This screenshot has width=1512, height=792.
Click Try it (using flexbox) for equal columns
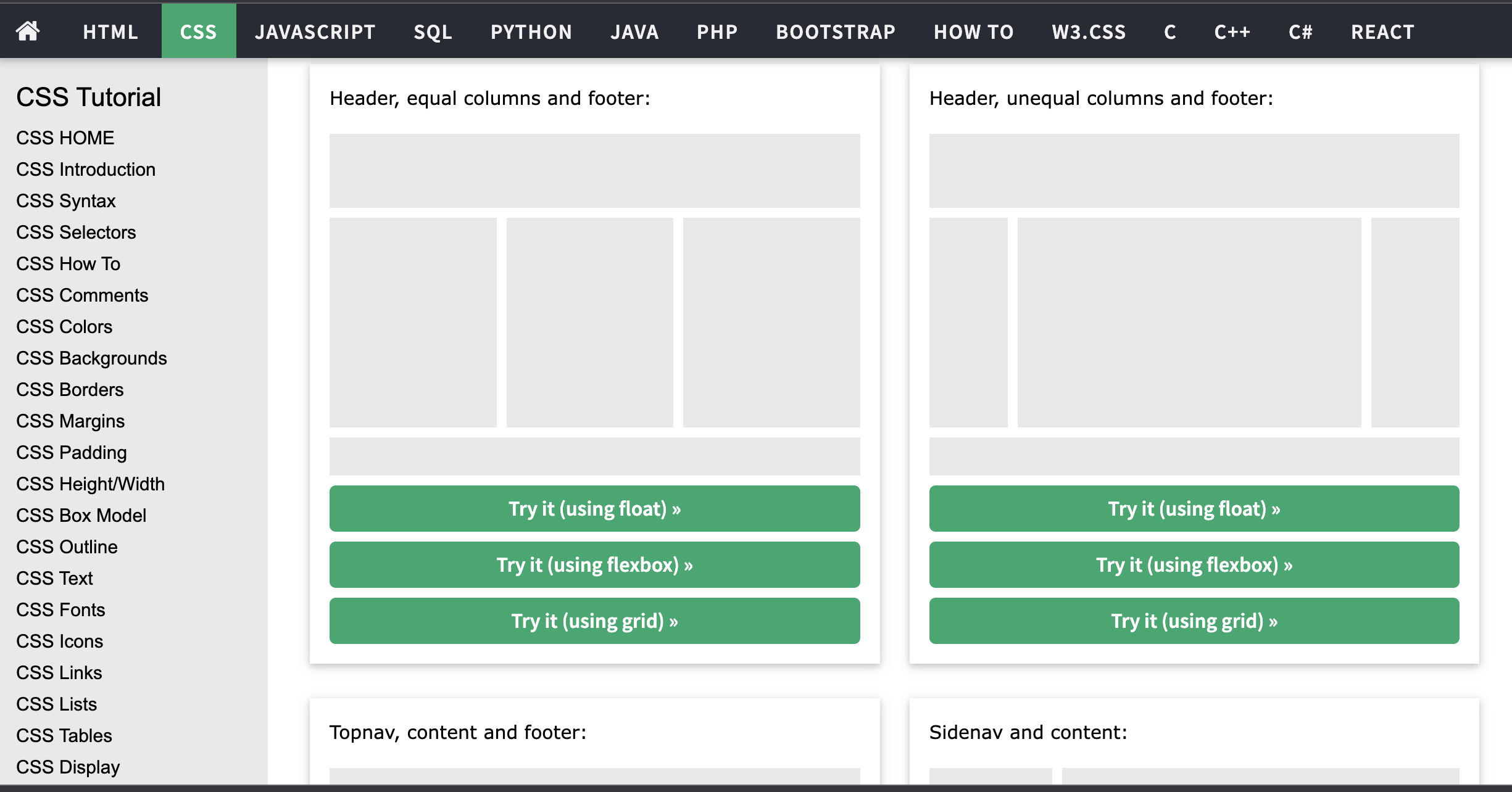point(594,564)
